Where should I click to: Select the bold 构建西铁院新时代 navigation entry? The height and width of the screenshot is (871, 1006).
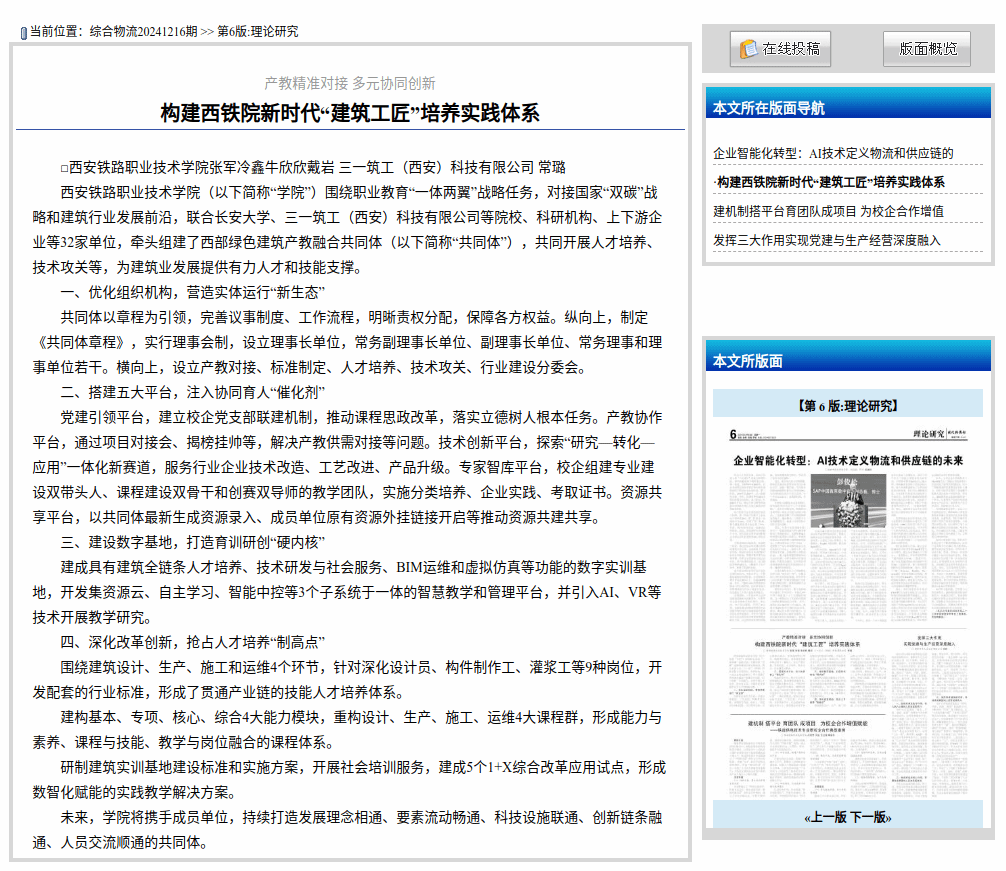coord(829,182)
